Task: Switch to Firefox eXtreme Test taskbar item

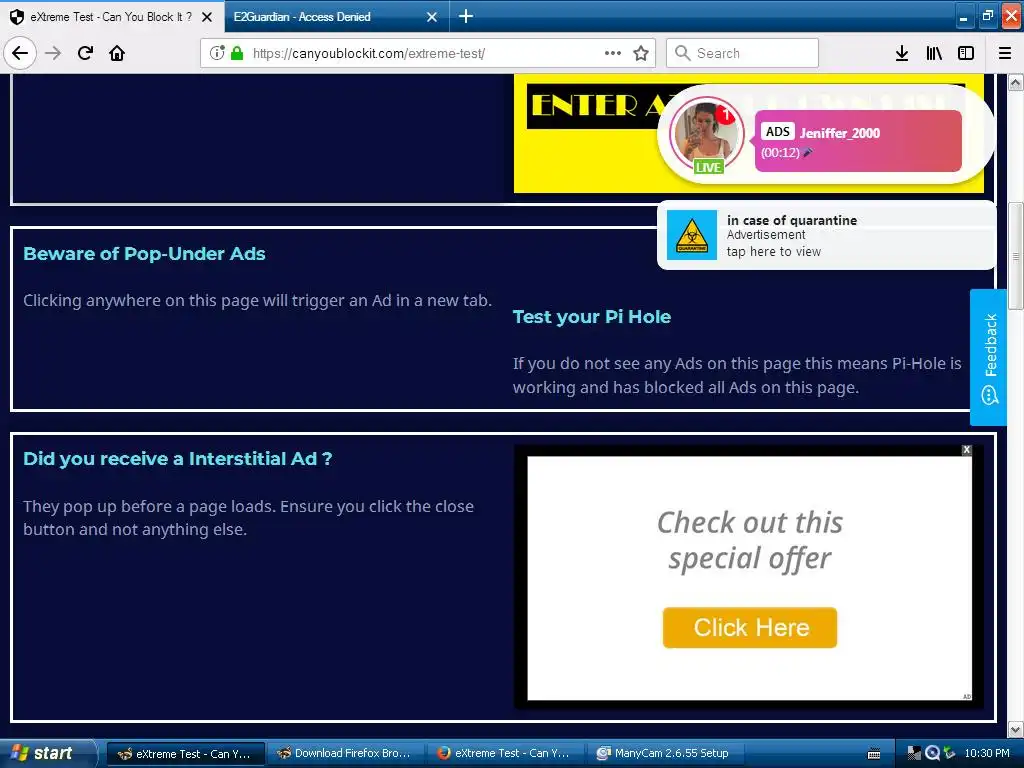Action: pos(506,754)
